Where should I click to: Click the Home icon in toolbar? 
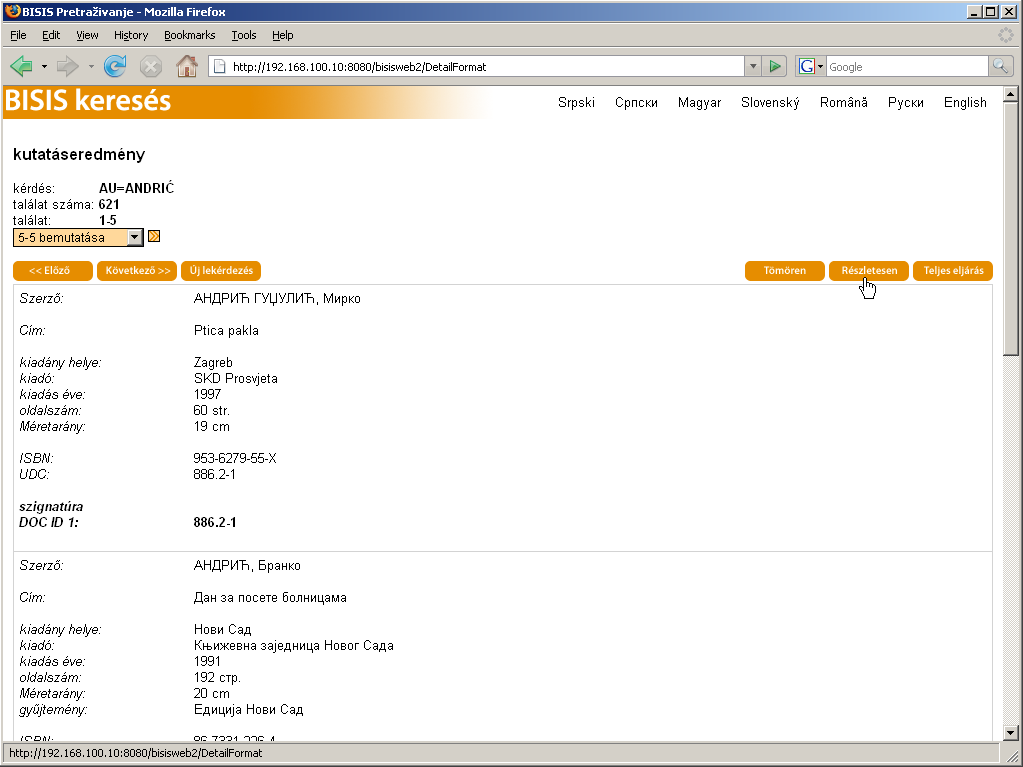pos(186,67)
